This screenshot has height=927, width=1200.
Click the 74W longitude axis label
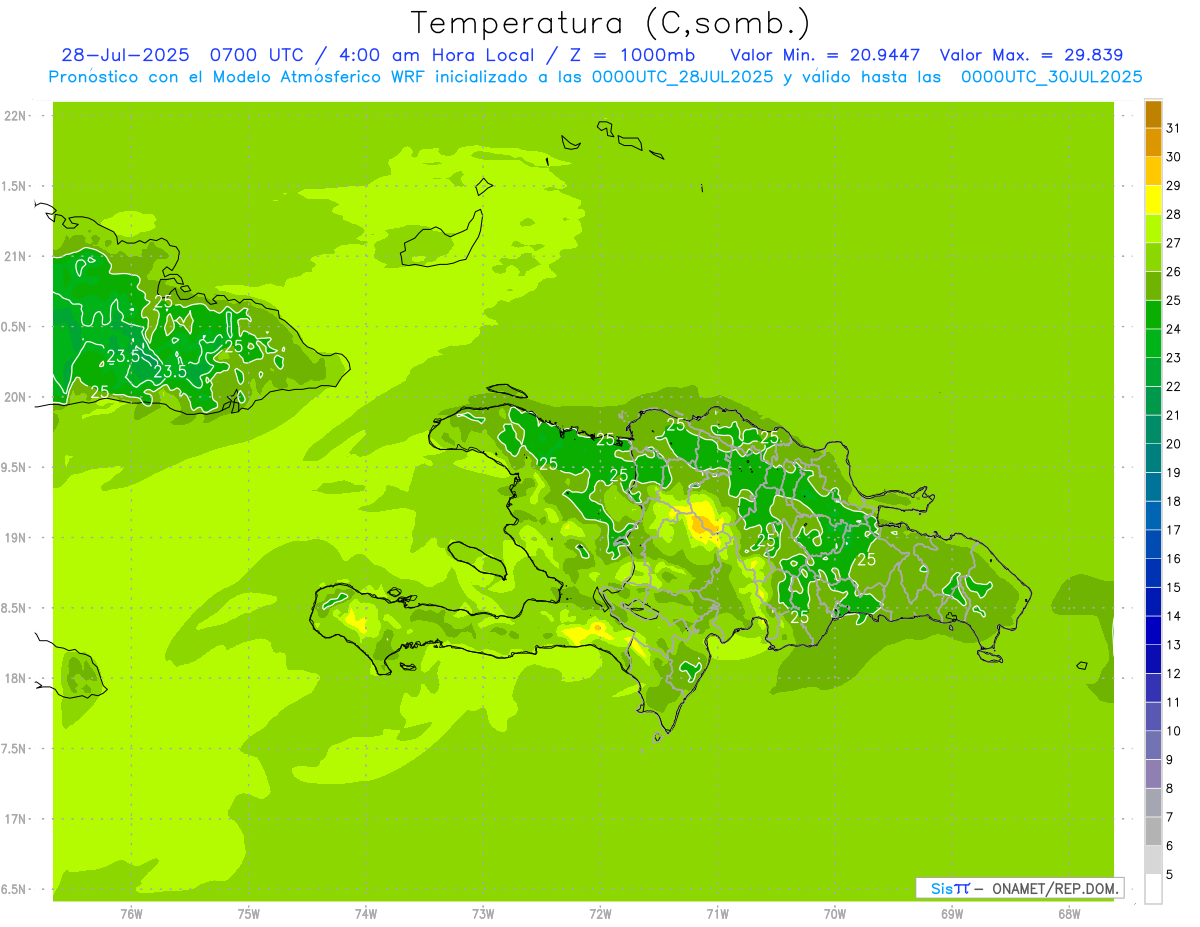click(x=366, y=914)
